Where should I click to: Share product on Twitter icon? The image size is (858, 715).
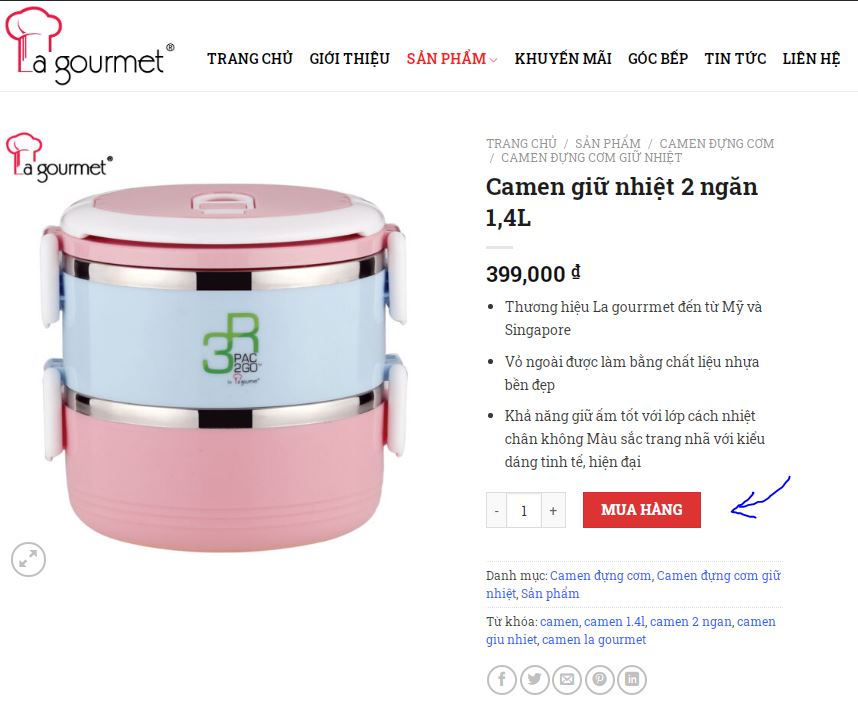pyautogui.click(x=534, y=680)
